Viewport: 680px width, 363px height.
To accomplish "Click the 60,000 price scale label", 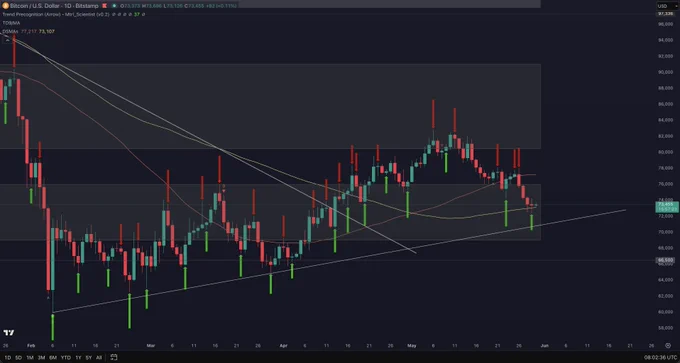I will pyautogui.click(x=665, y=312).
